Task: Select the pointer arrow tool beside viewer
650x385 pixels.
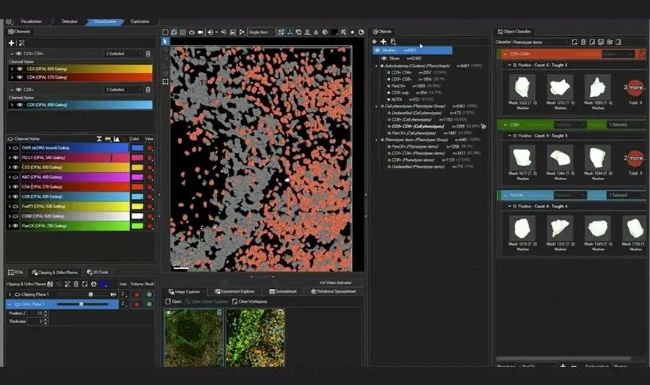Action: pyautogui.click(x=165, y=41)
